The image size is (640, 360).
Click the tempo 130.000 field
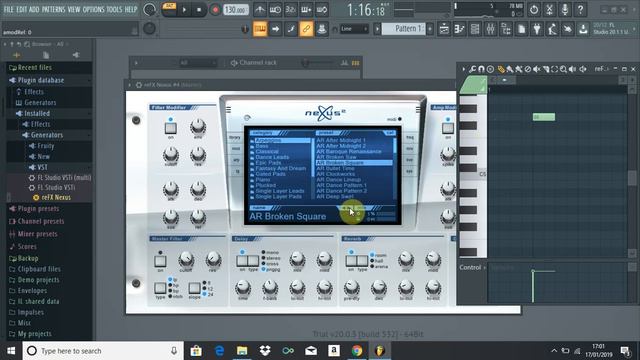(236, 10)
